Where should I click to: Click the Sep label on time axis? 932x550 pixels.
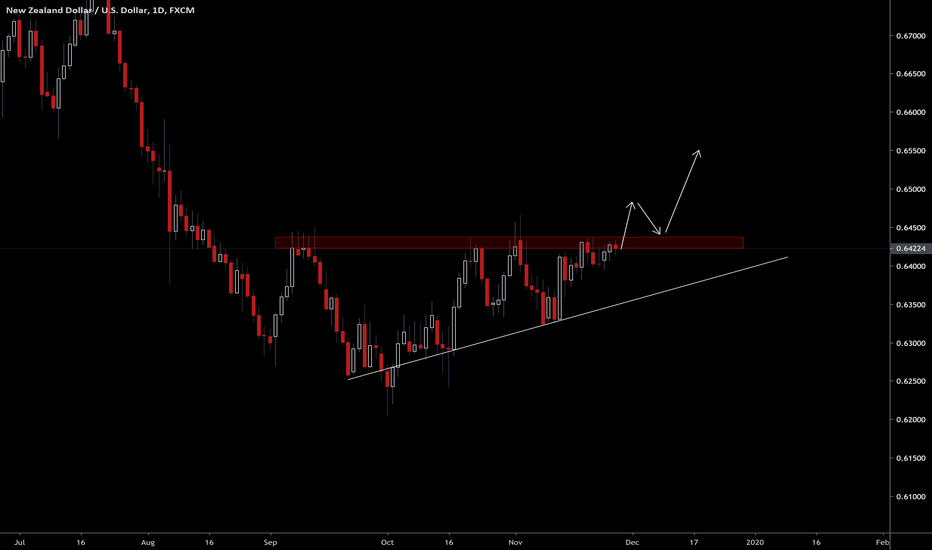point(269,540)
